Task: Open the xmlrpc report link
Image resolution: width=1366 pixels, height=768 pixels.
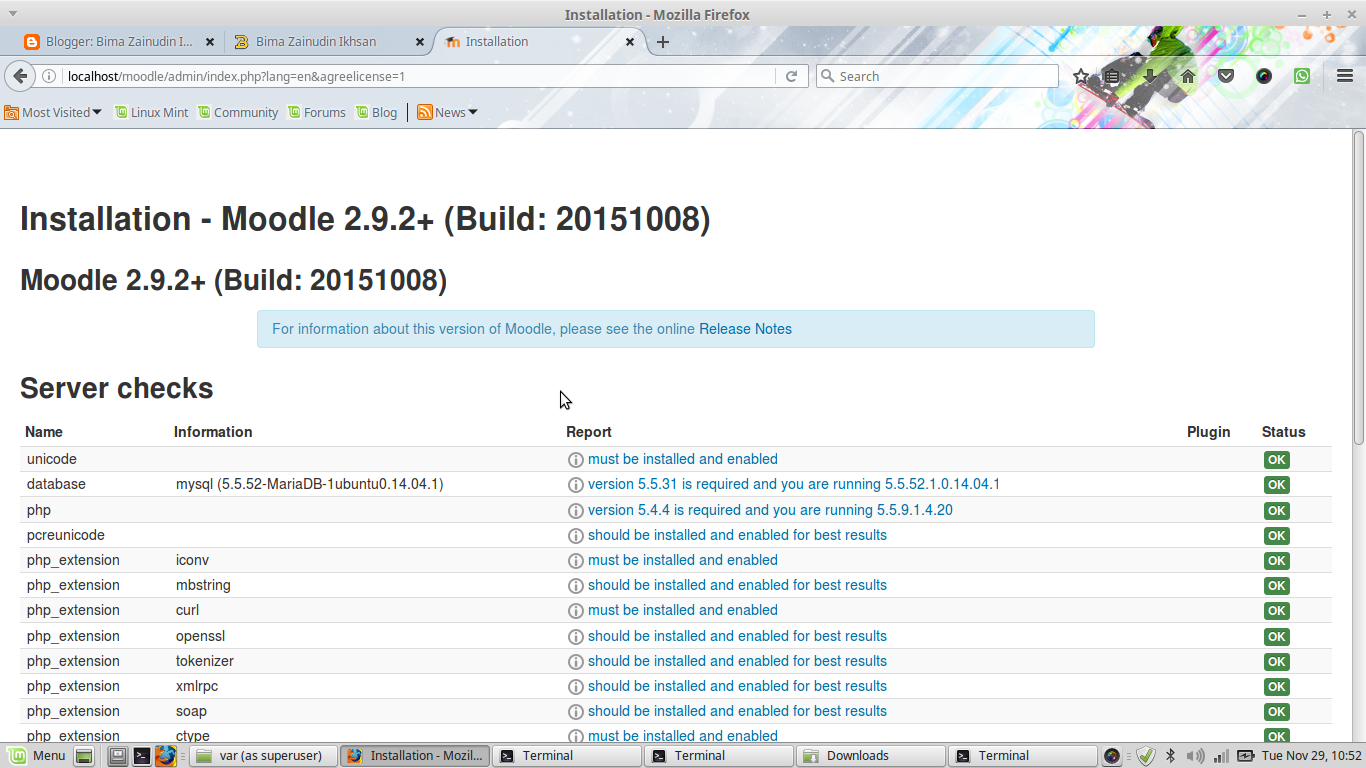Action: pos(737,686)
